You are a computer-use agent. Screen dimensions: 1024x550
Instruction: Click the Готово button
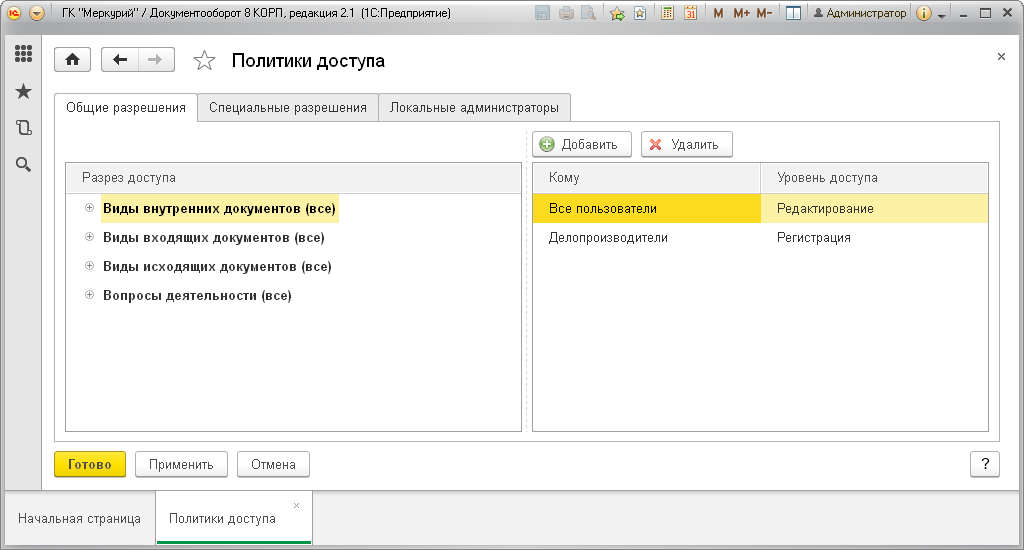pyautogui.click(x=89, y=464)
